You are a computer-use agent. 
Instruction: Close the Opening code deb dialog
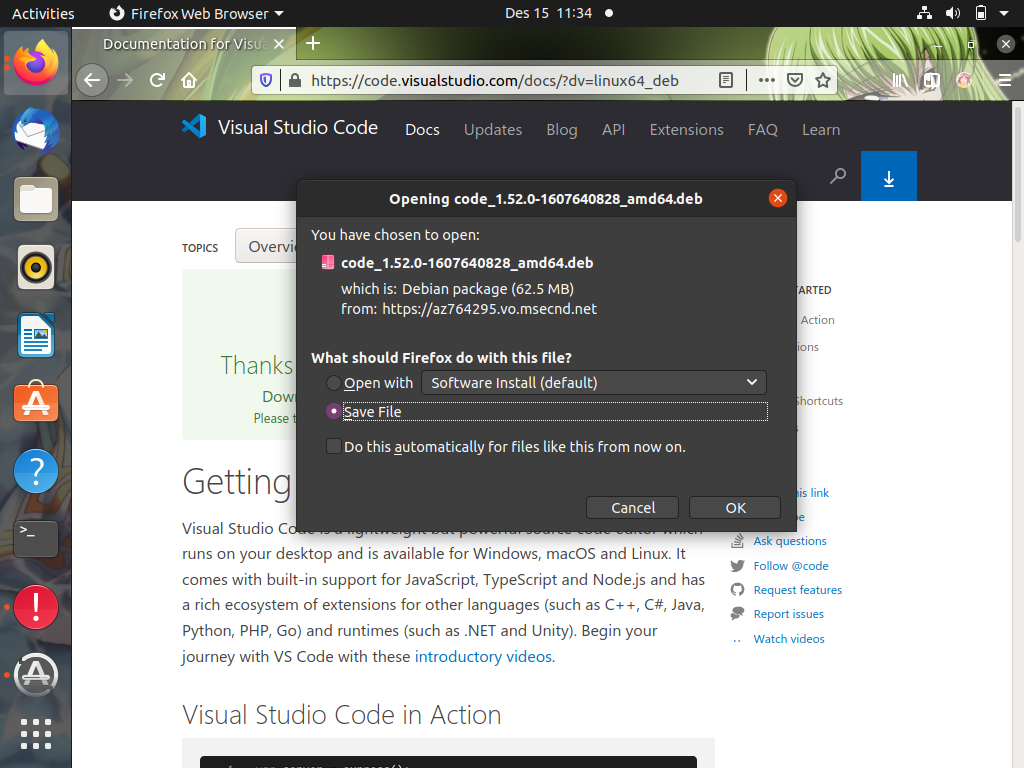(777, 198)
